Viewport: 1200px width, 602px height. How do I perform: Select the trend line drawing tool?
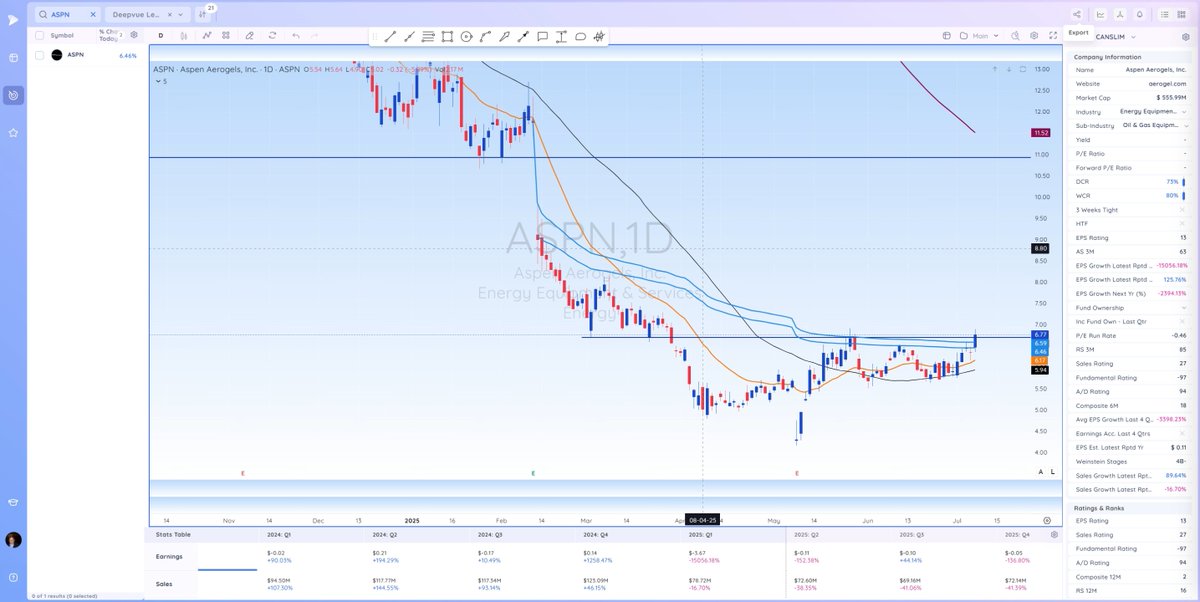tap(390, 36)
